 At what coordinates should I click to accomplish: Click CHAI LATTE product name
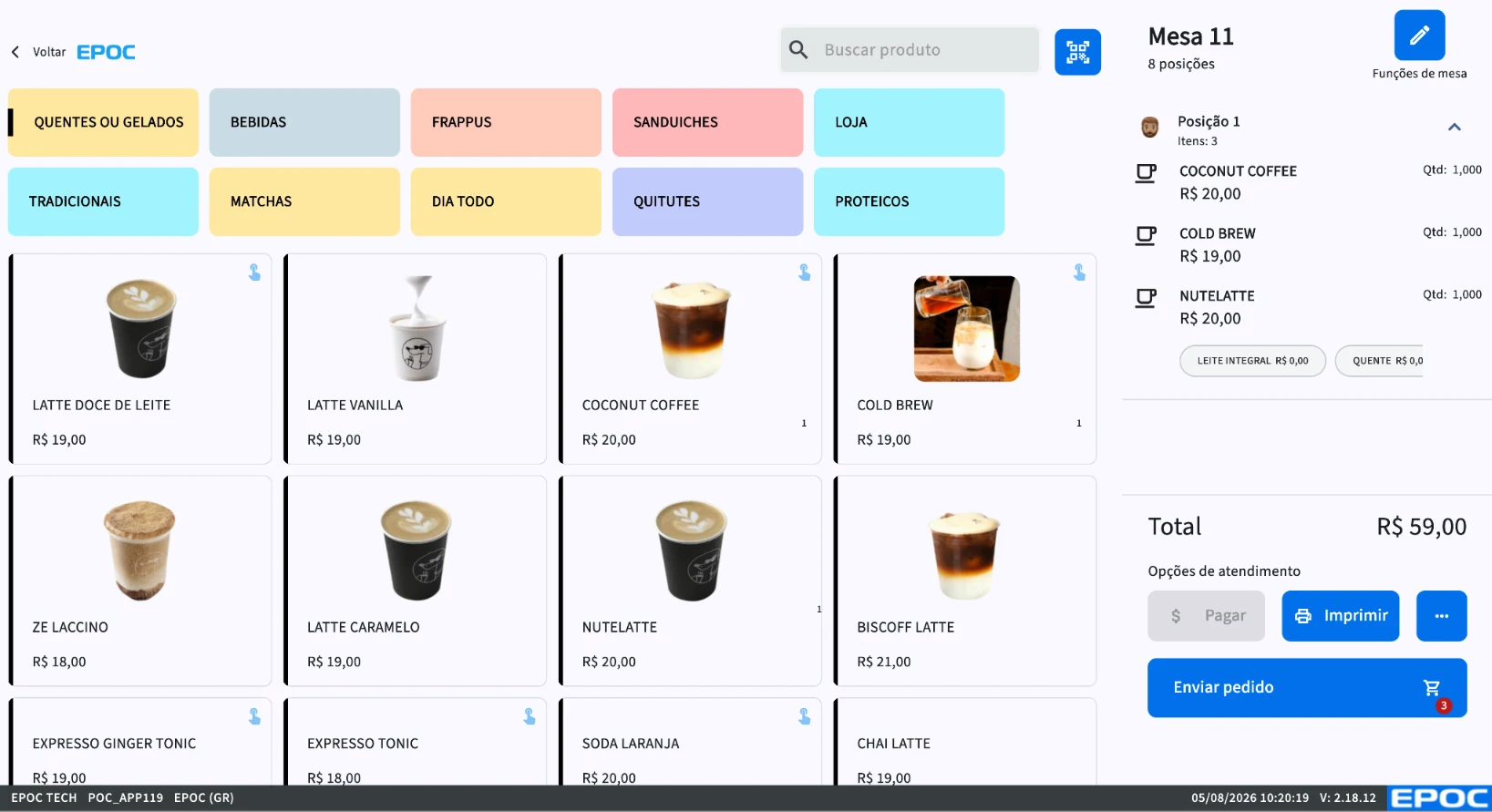[x=893, y=744]
